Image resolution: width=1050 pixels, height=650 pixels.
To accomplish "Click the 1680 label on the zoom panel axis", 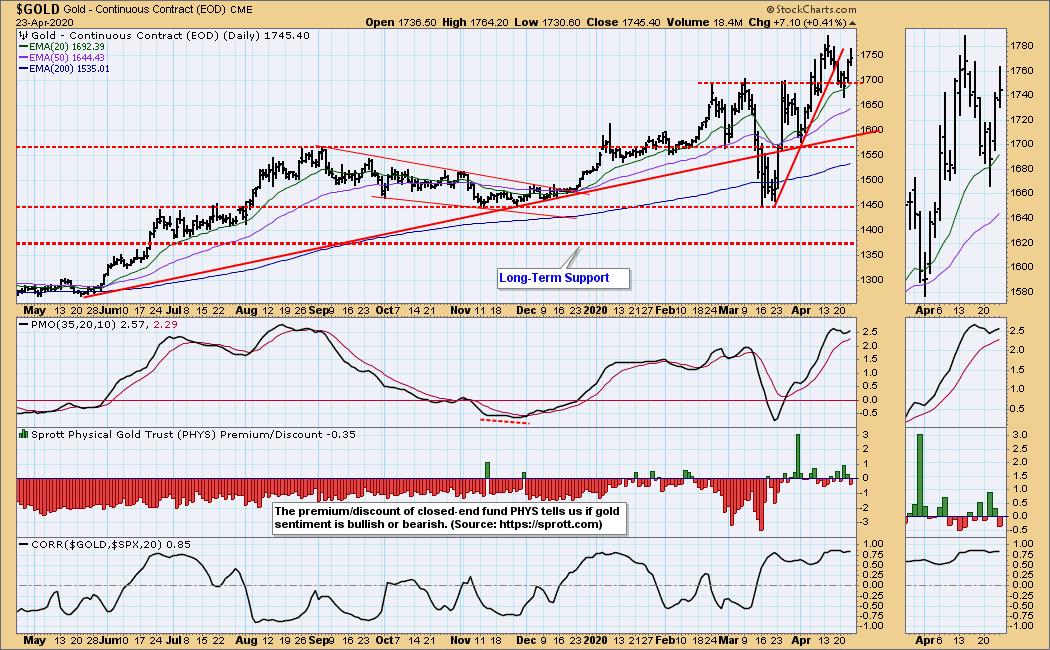I will (1021, 169).
